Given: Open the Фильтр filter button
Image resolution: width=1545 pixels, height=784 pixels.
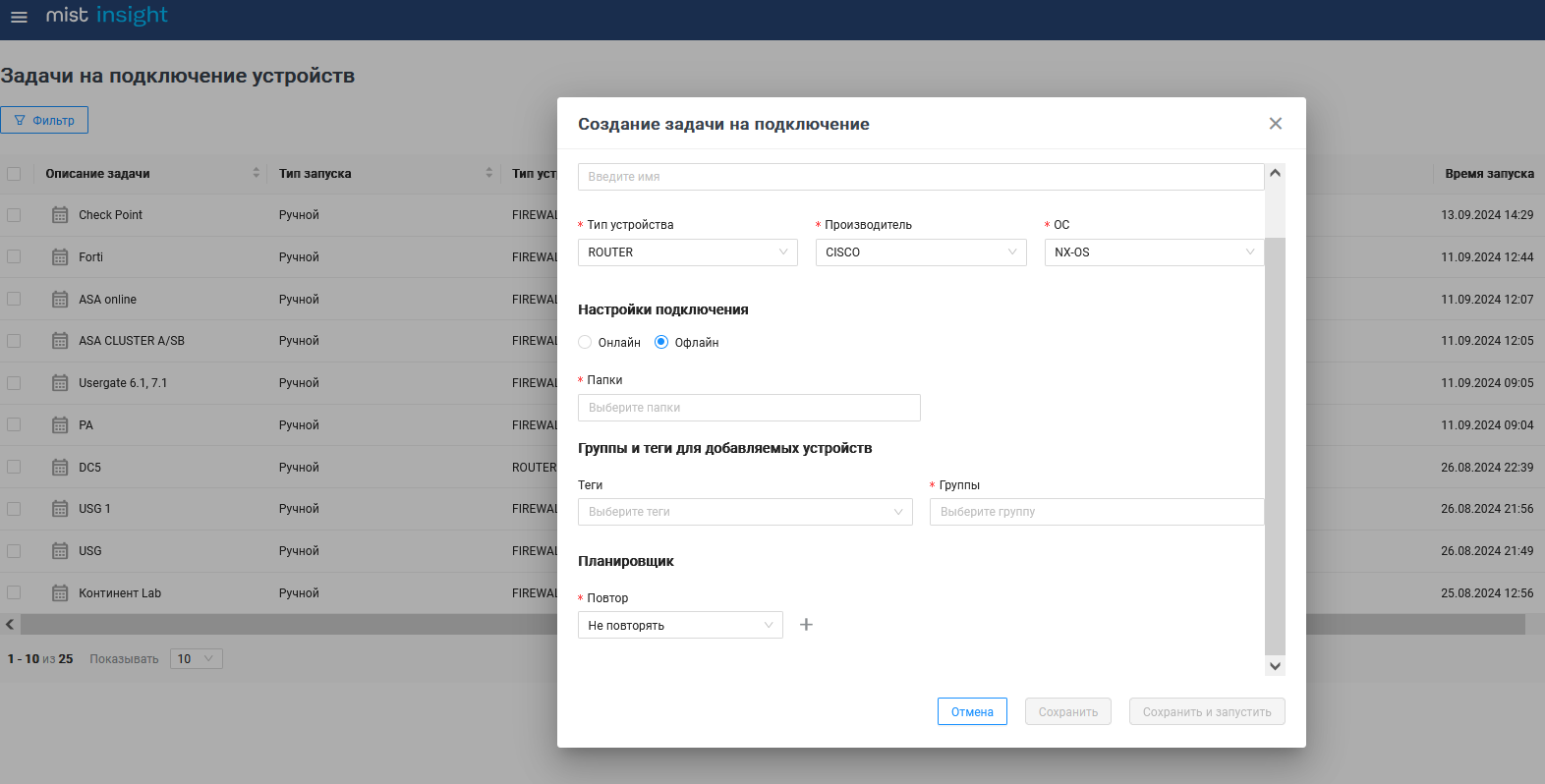Looking at the screenshot, I should coord(44,120).
